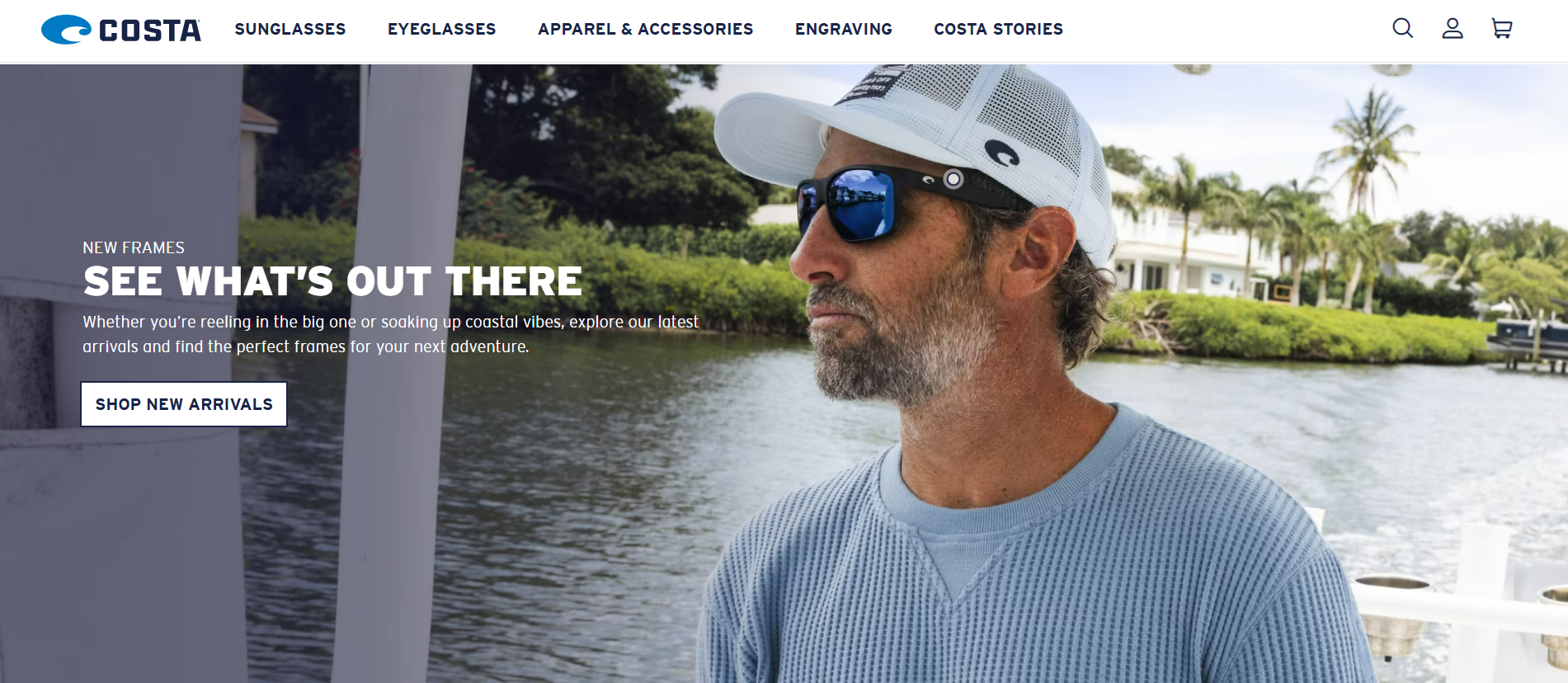1568x683 pixels.
Task: Open the Eyeglasses menu
Action: click(x=441, y=29)
